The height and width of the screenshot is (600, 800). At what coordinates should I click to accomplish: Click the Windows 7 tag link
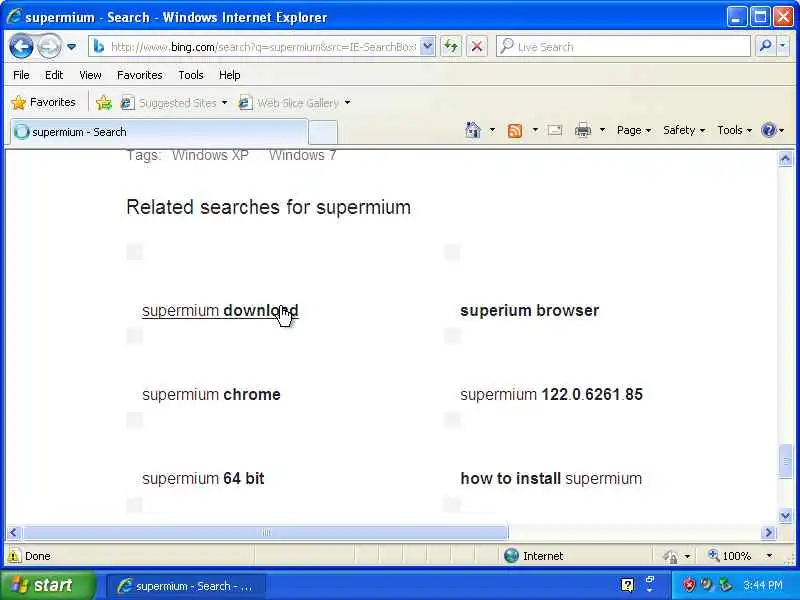pos(303,155)
